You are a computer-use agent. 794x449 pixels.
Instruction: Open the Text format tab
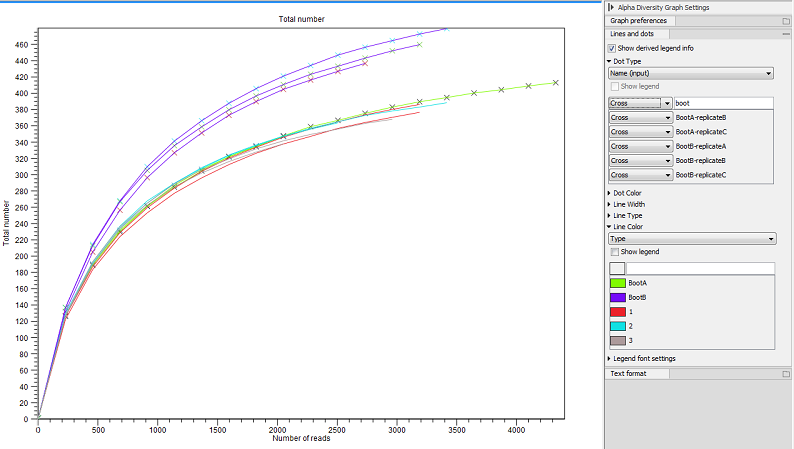click(x=628, y=373)
